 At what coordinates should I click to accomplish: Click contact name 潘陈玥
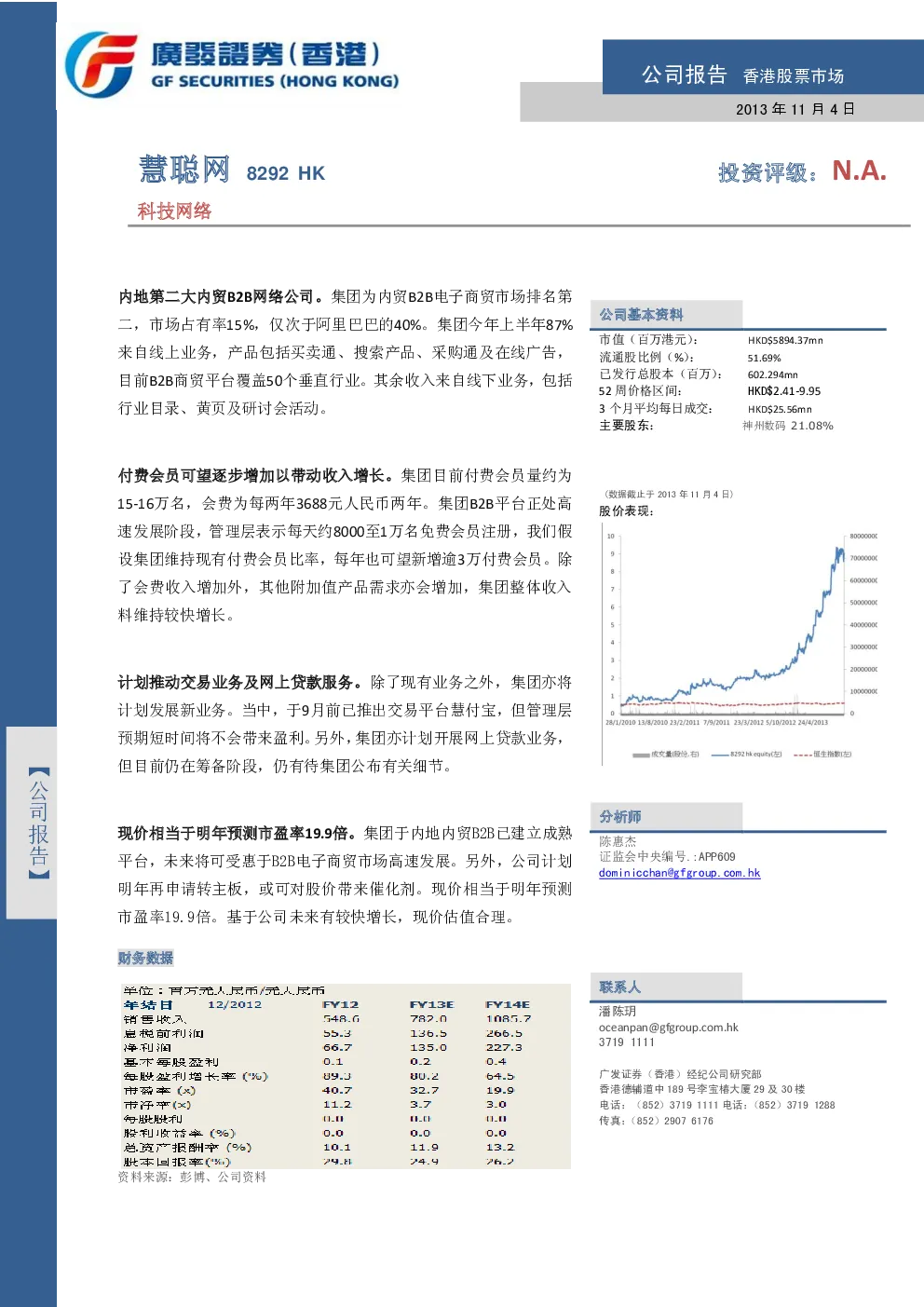point(618,1012)
